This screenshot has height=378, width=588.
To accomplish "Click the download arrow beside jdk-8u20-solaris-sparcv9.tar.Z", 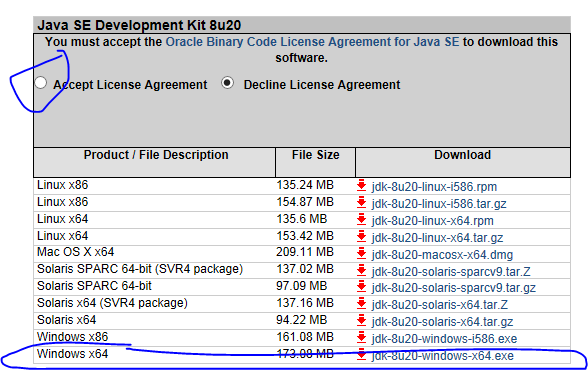I will click(x=362, y=271).
